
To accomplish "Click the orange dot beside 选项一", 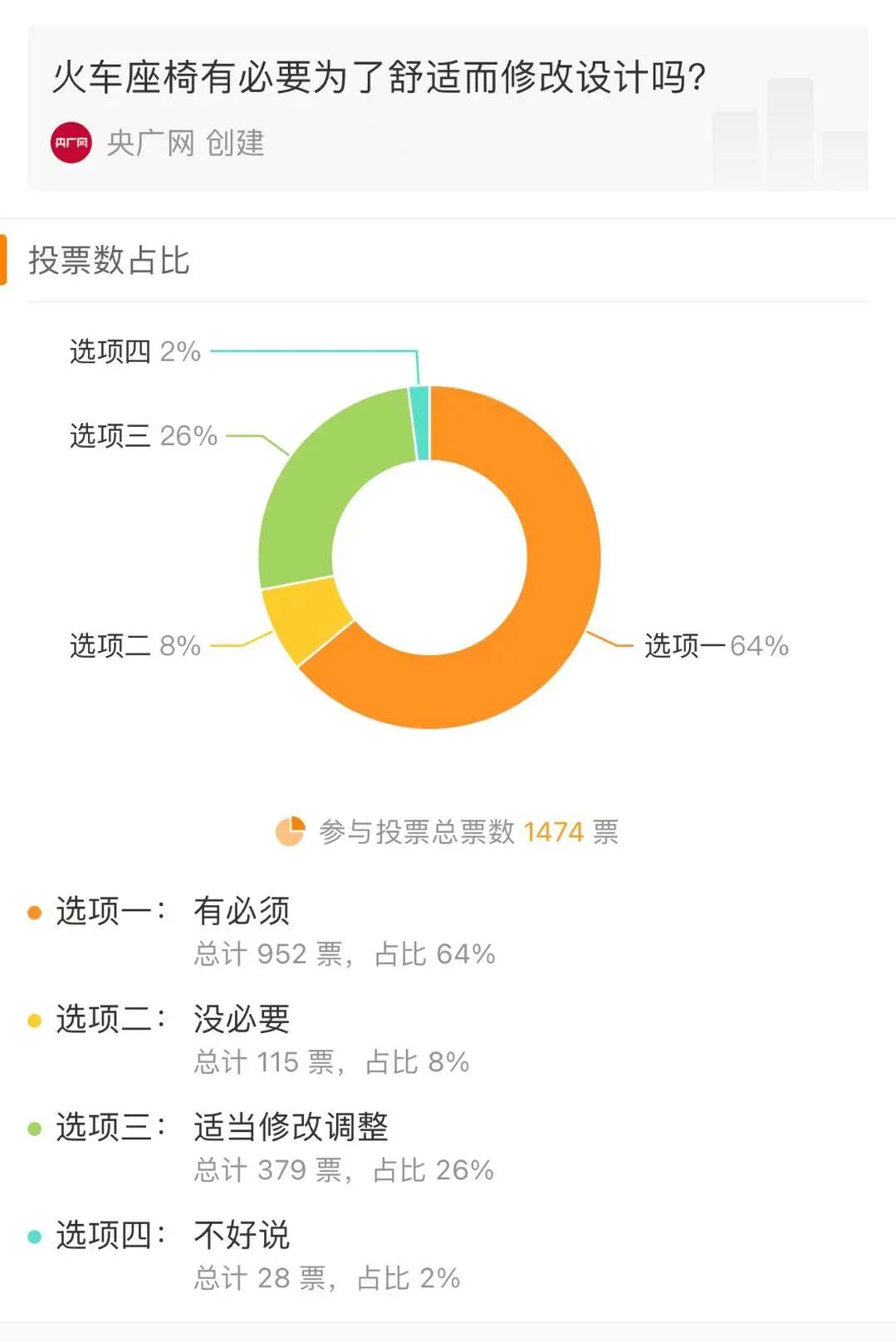I will tap(34, 913).
